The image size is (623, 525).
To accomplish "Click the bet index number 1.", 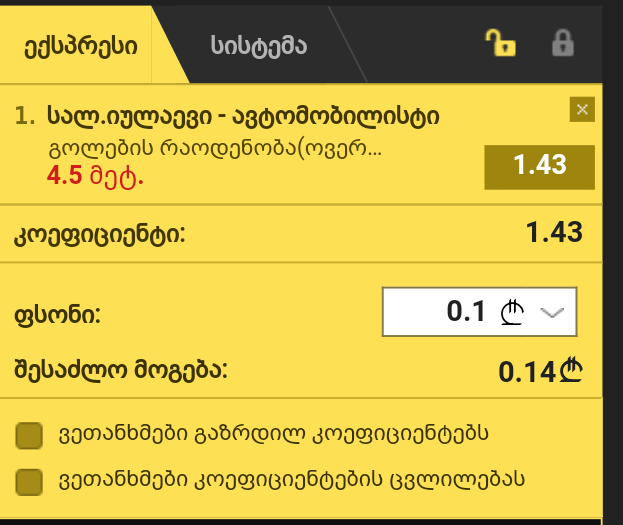I will [x=25, y=116].
